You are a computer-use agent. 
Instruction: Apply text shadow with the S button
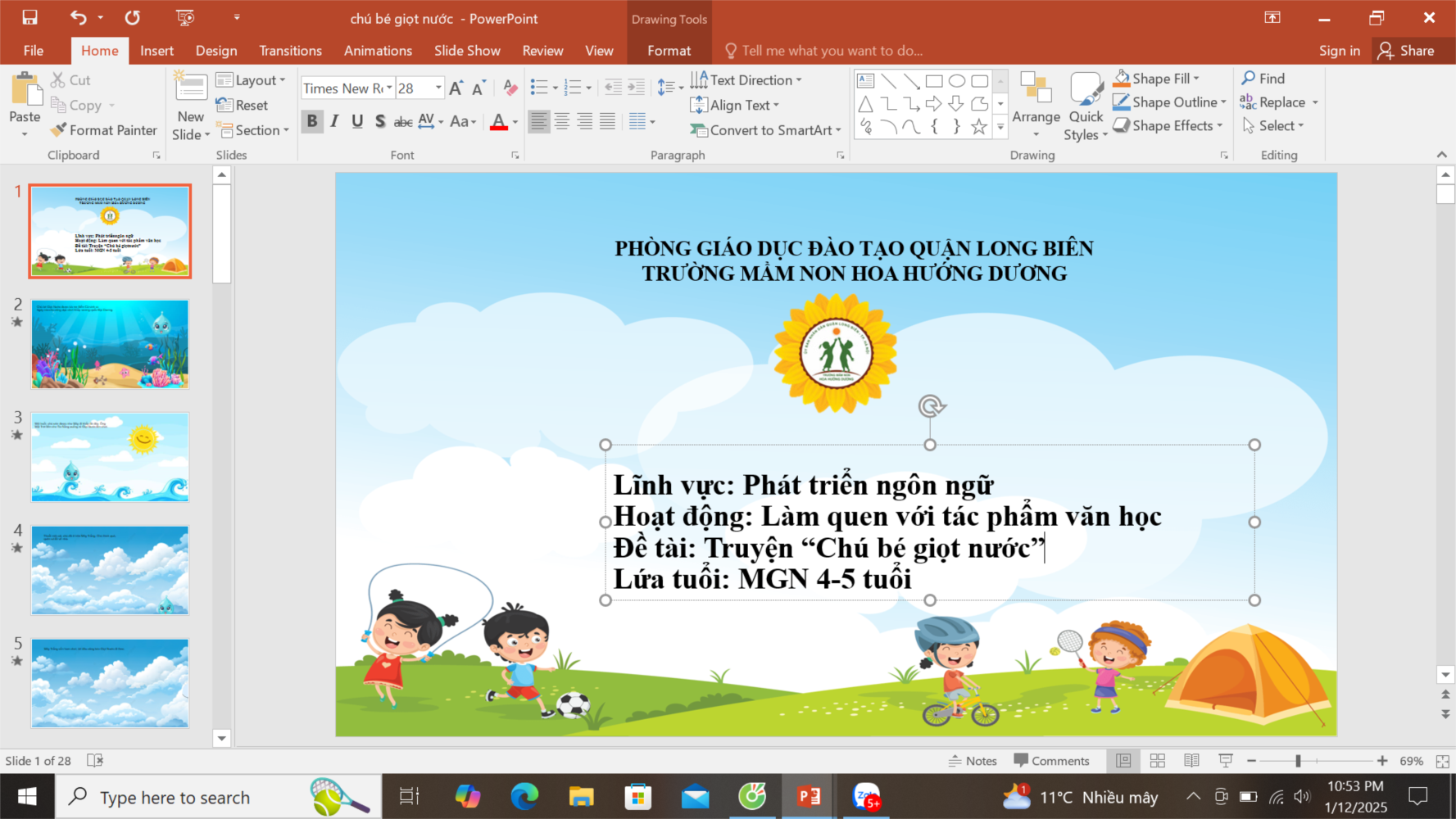[380, 121]
